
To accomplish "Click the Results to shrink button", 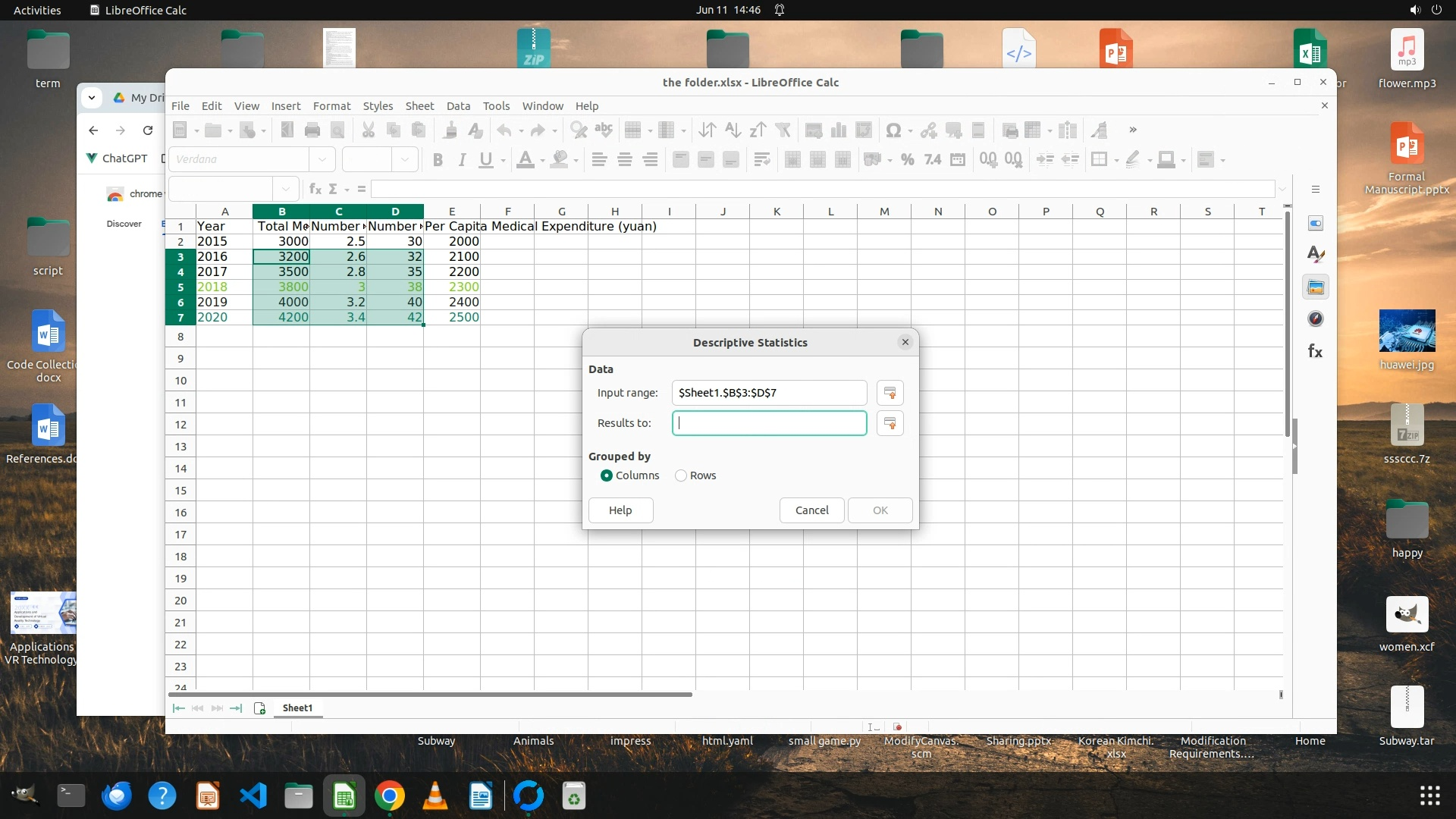I will [890, 423].
